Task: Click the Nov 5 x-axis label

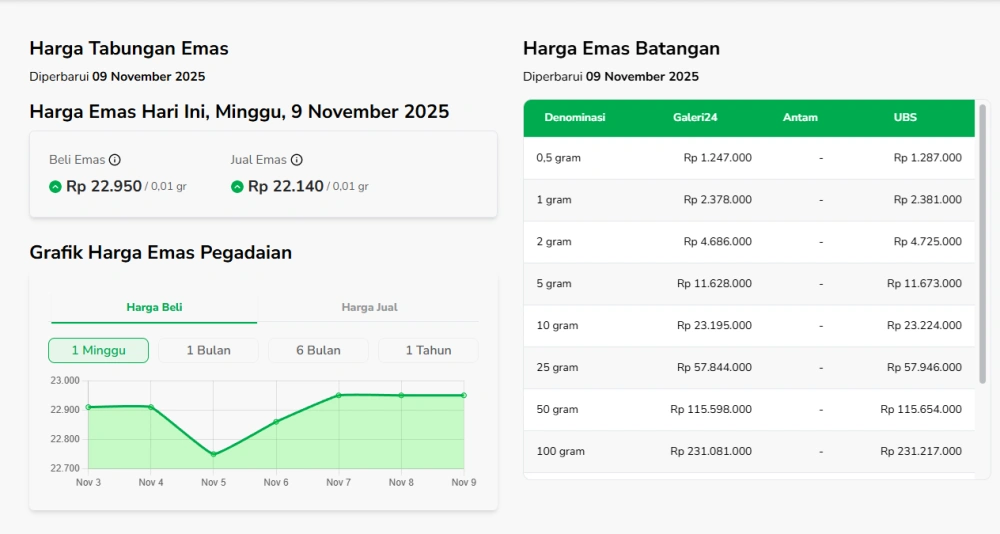Action: point(214,483)
